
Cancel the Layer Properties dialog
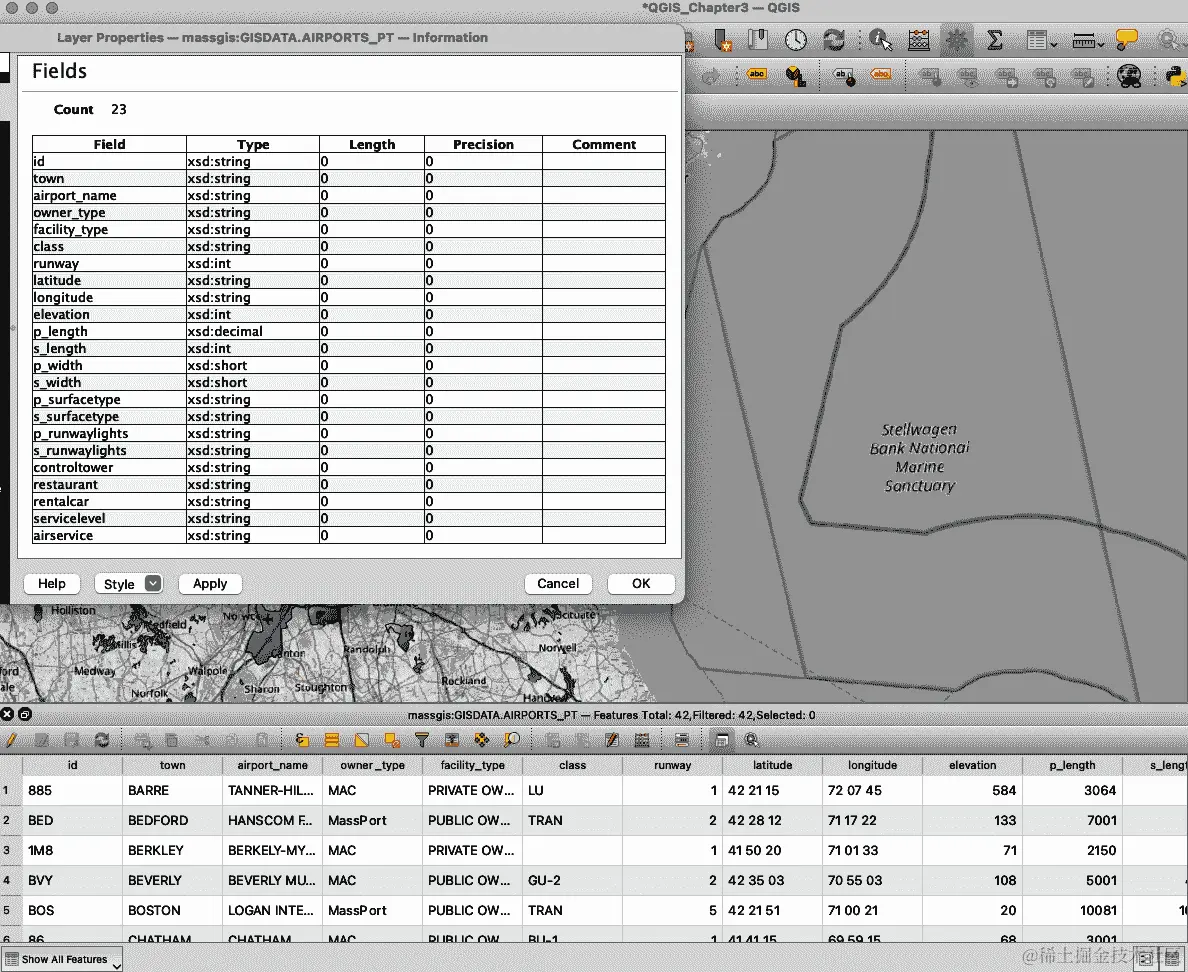558,583
